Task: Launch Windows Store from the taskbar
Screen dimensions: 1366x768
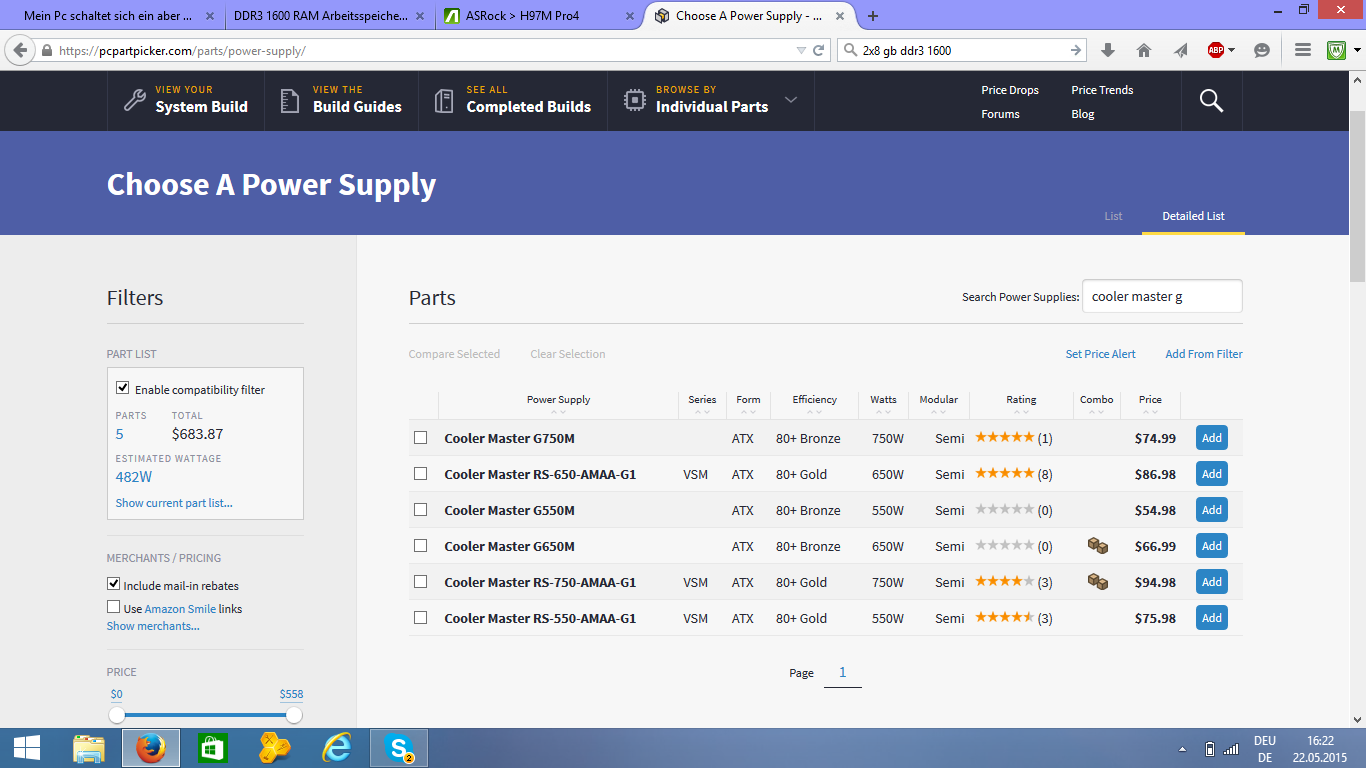Action: tap(213, 748)
